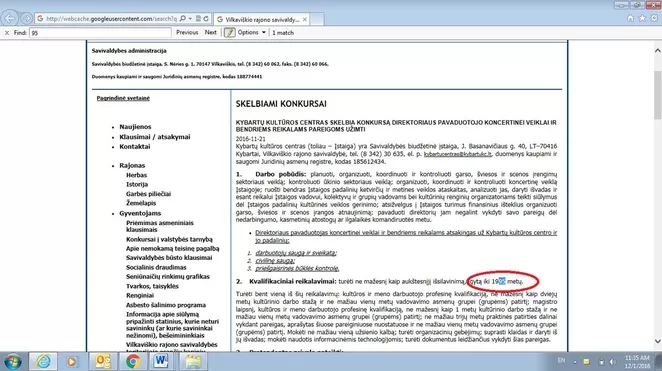Image resolution: width=662 pixels, height=371 pixels.
Task: Open the Home icon in browser toolbar
Action: (630, 18)
